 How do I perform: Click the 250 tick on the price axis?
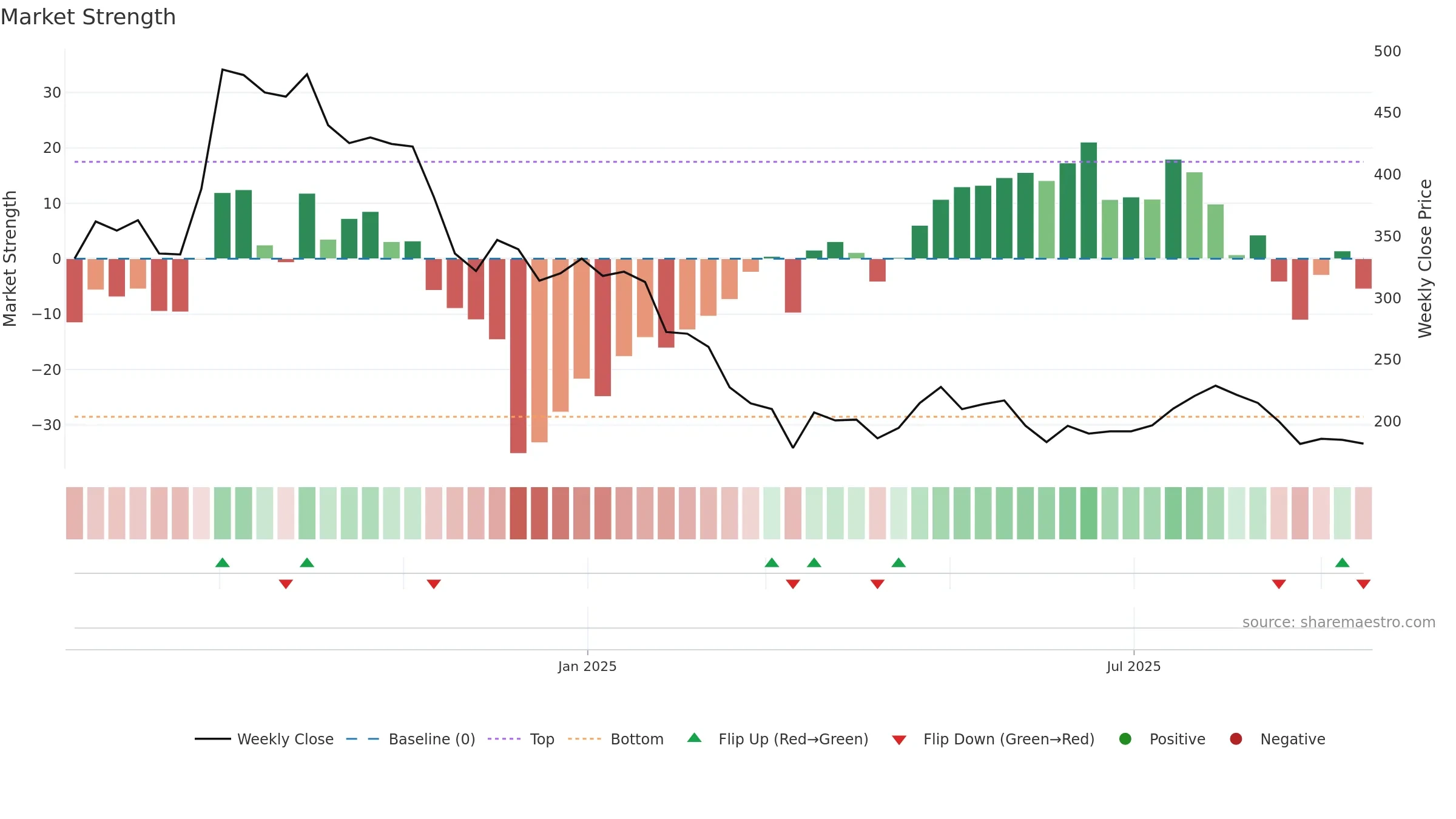[x=1387, y=359]
